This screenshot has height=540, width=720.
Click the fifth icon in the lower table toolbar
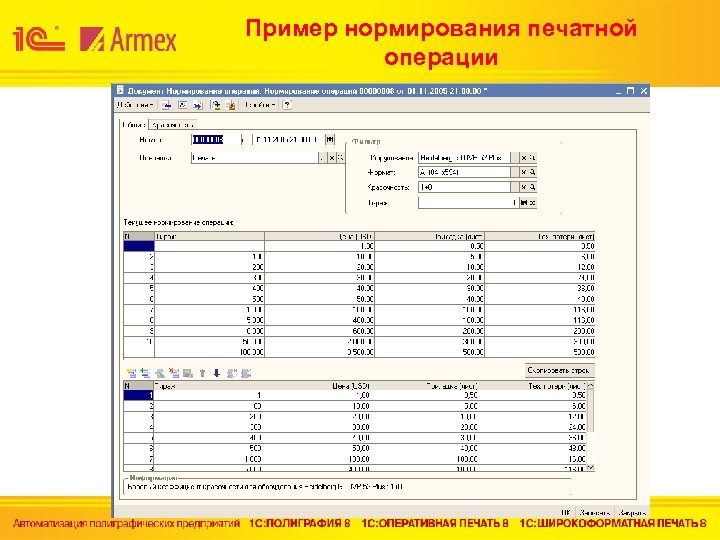[x=188, y=373]
